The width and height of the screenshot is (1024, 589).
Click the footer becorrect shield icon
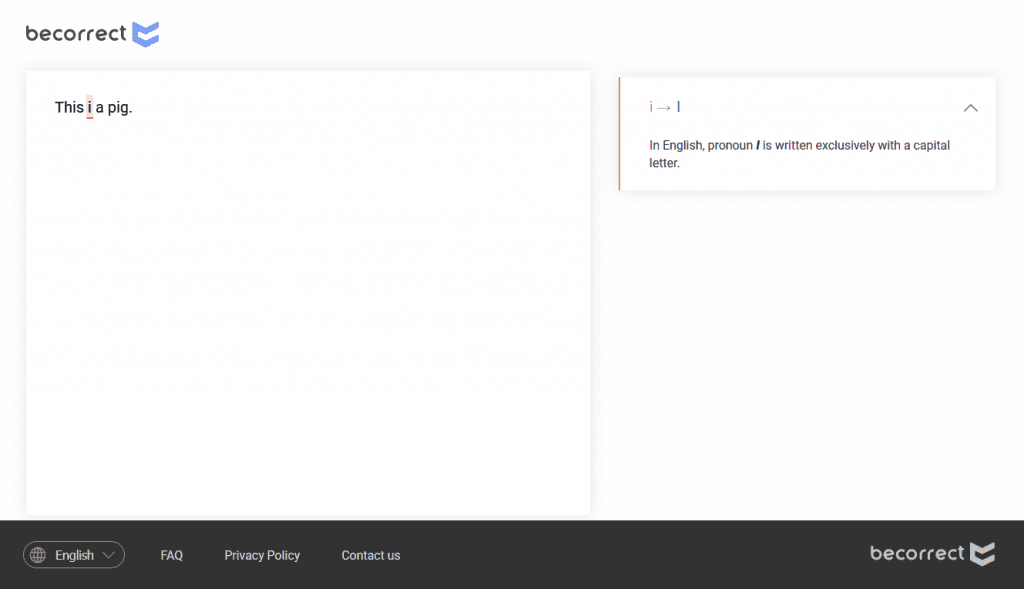coord(983,553)
